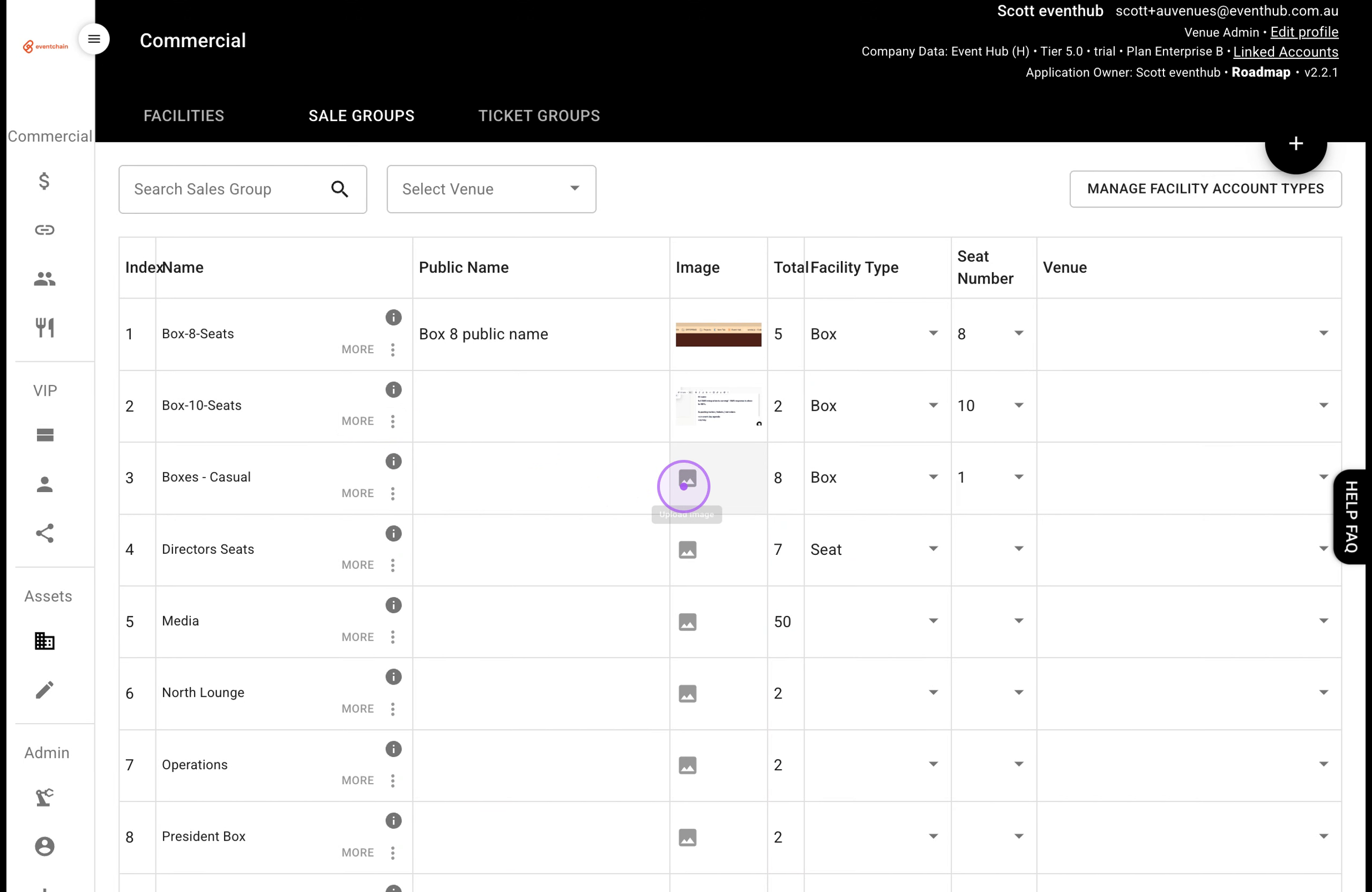1372x892 pixels.
Task: Open the Select Venue dropdown
Action: click(x=491, y=189)
